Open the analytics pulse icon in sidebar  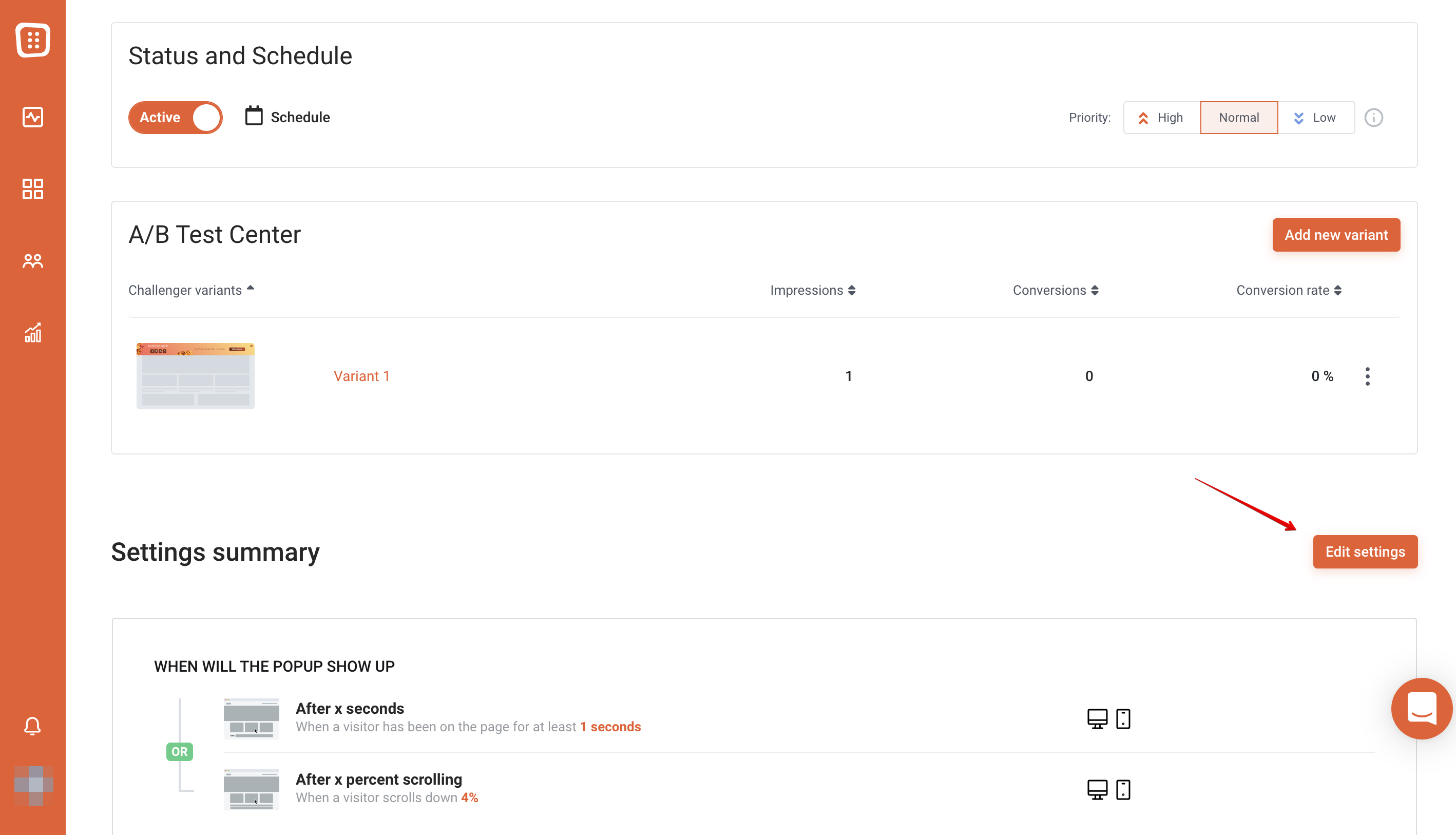point(33,117)
